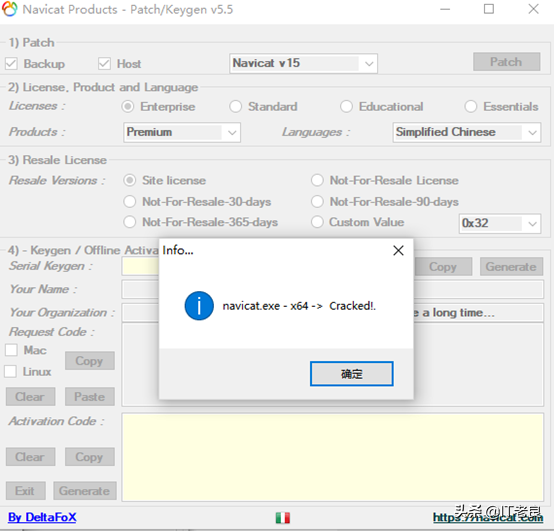Toggle the Backup checkbox

tap(11, 64)
